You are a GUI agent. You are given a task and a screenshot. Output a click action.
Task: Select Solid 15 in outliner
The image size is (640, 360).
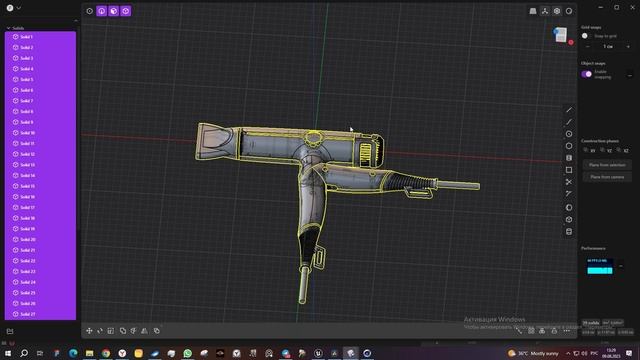(x=40, y=186)
